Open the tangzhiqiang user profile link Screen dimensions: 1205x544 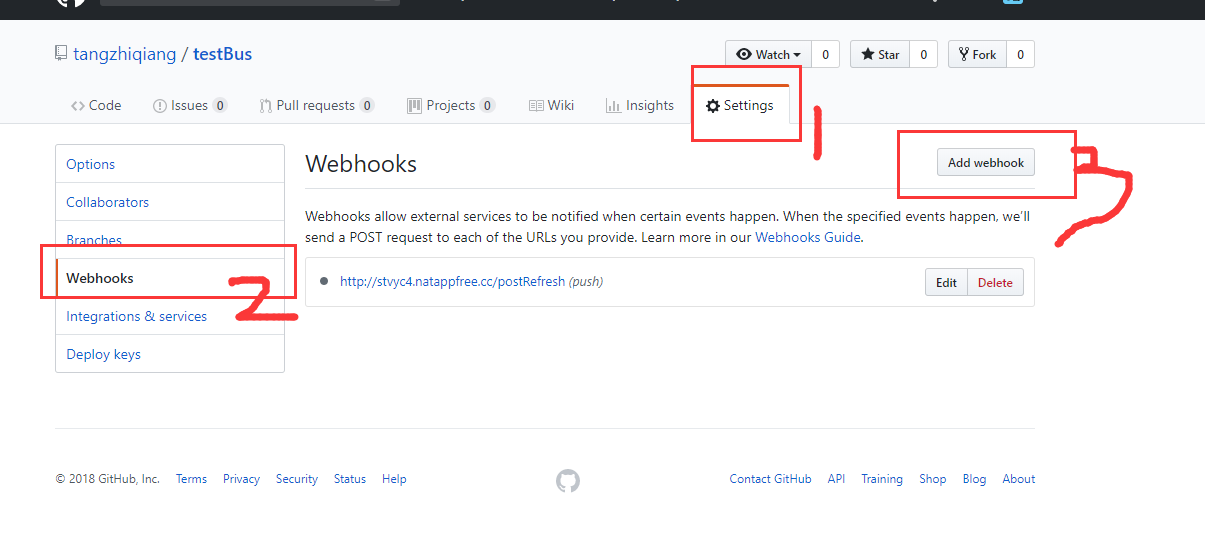(x=125, y=54)
